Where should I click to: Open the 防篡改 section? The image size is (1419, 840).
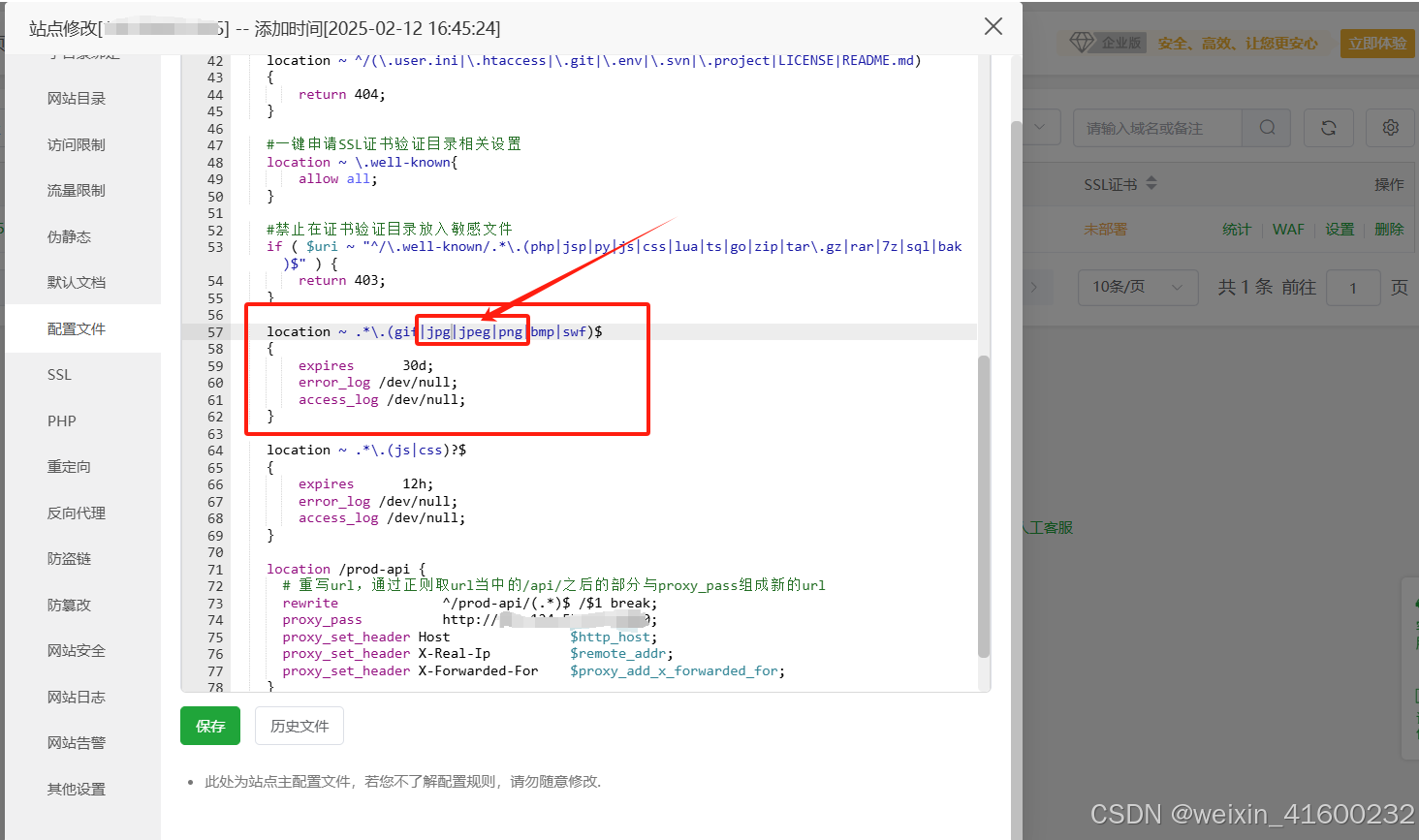click(69, 605)
